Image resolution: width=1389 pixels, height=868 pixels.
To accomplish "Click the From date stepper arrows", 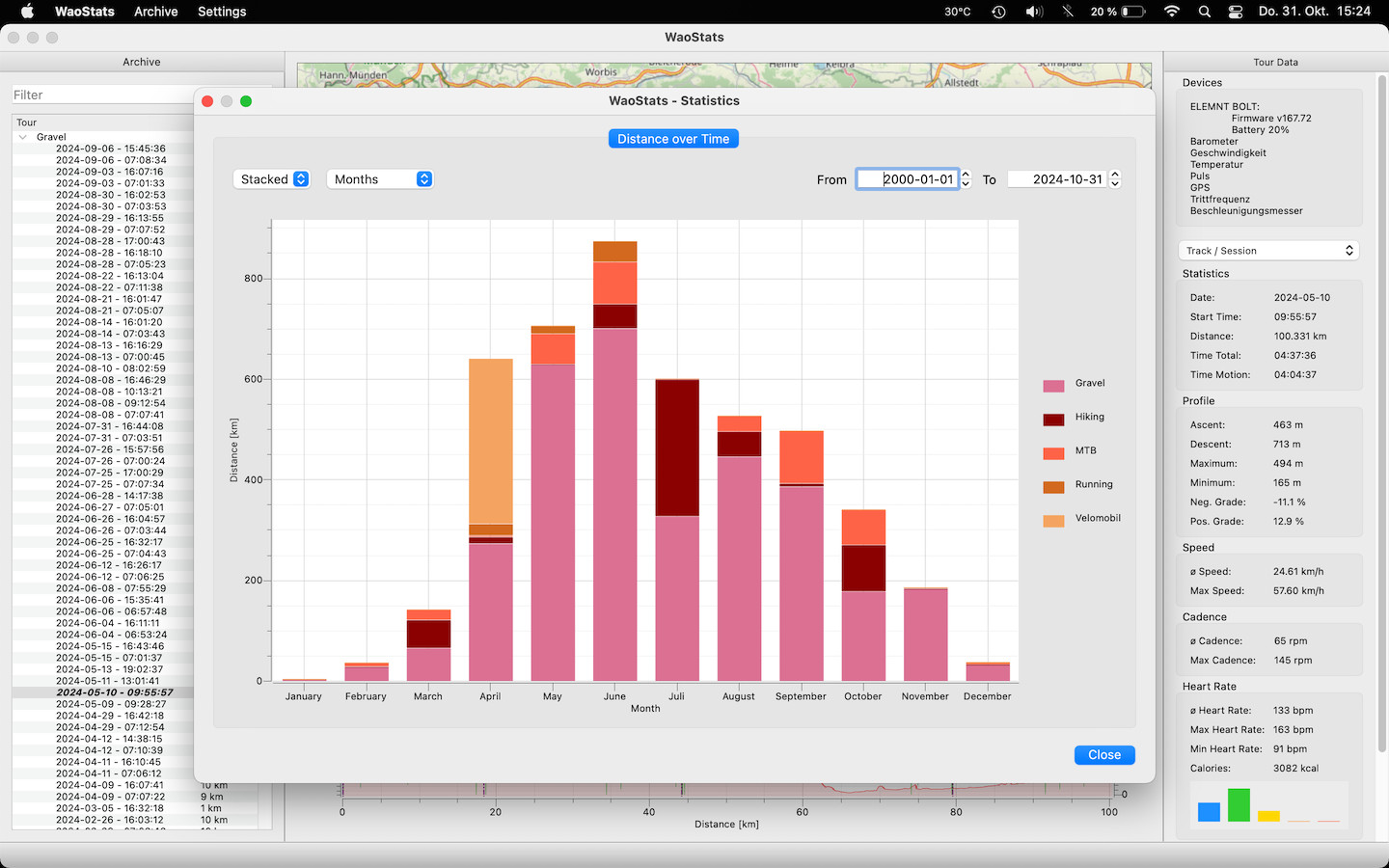I will [x=966, y=179].
